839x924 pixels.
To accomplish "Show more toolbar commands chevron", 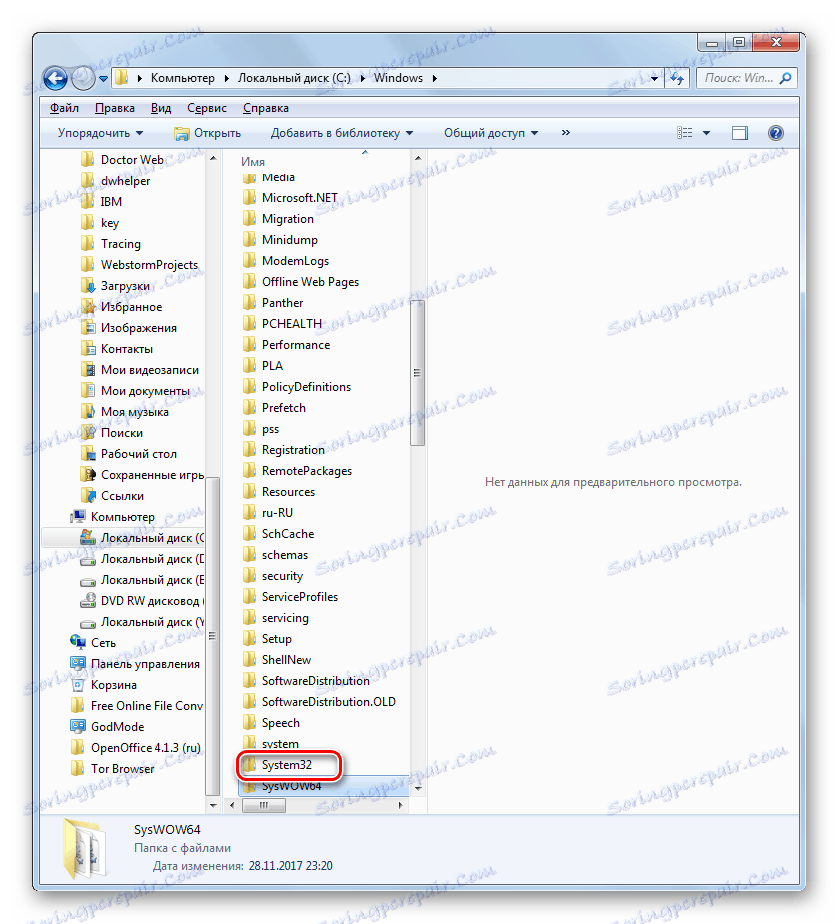I will point(566,133).
